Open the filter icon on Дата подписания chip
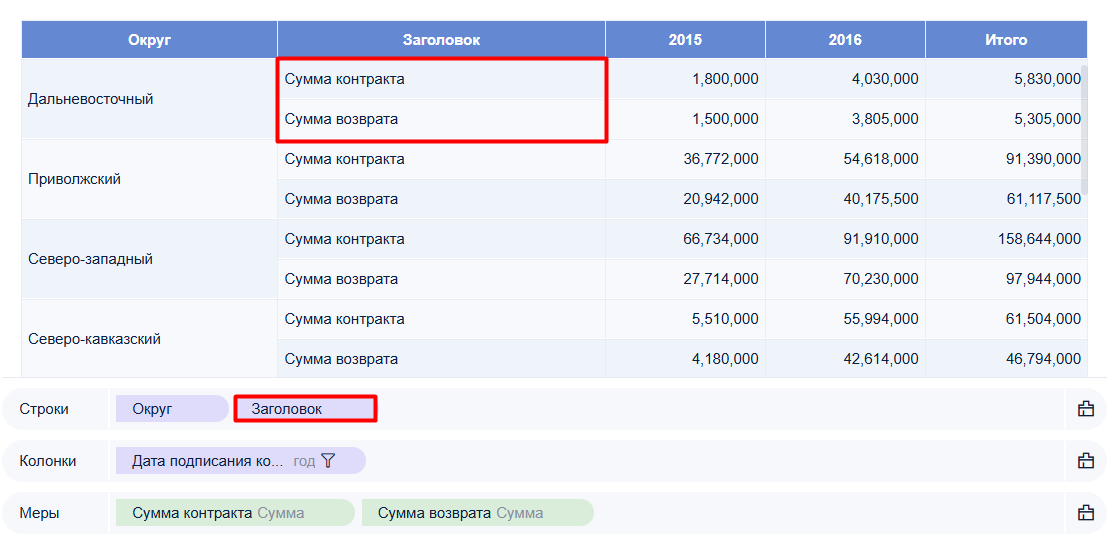 click(x=328, y=460)
